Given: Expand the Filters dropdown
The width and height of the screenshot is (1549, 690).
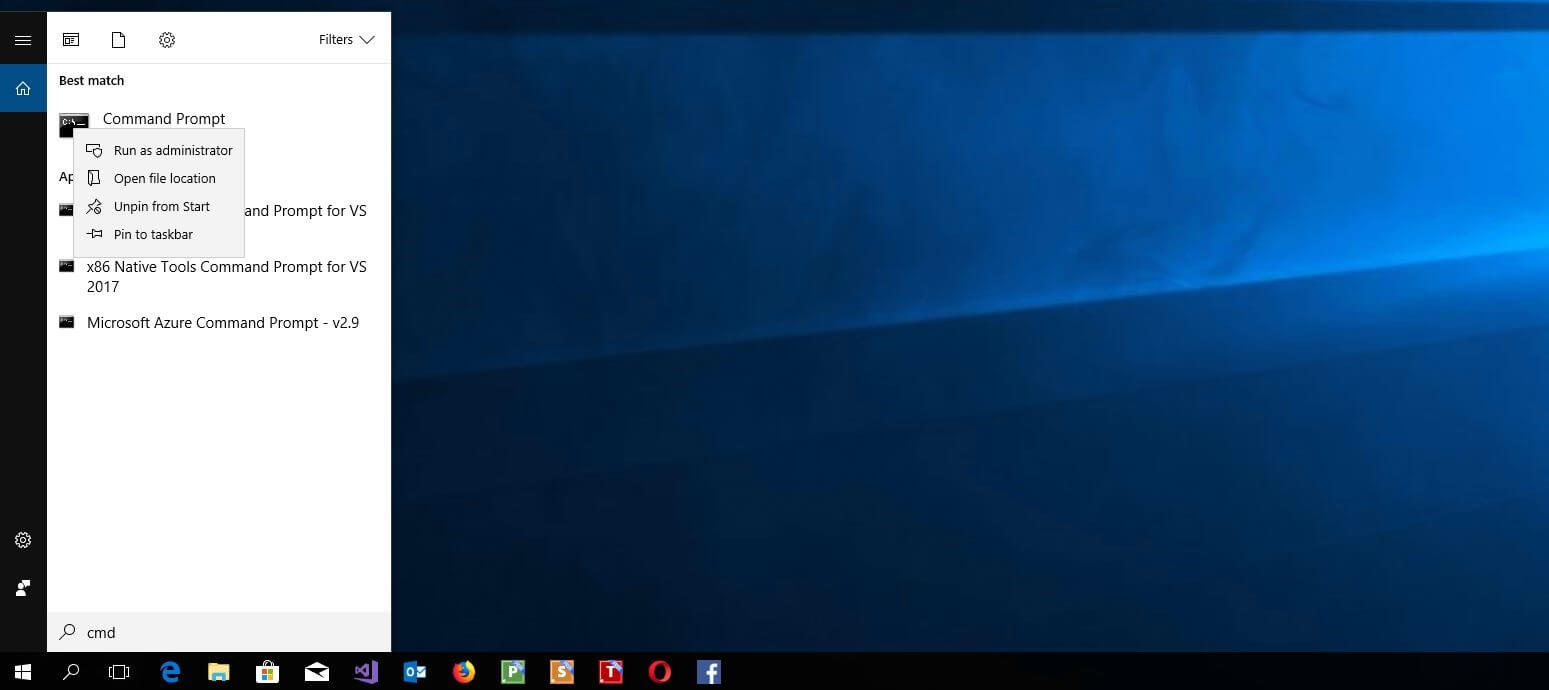Looking at the screenshot, I should tap(346, 40).
